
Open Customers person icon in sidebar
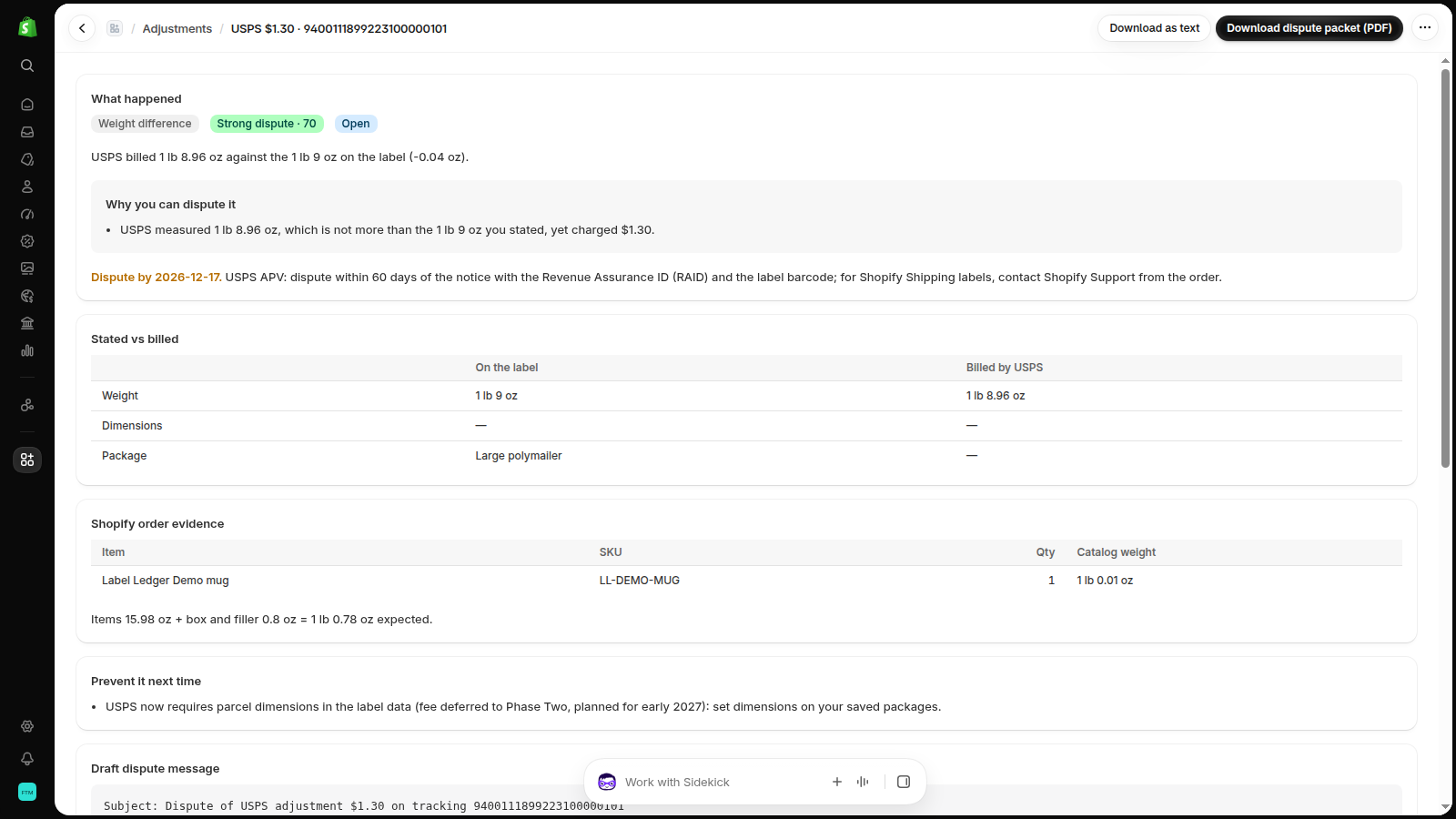pyautogui.click(x=27, y=187)
